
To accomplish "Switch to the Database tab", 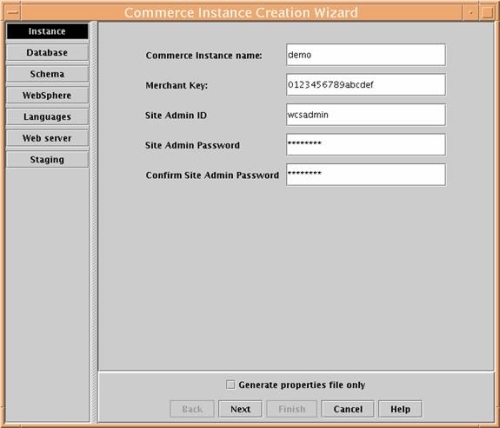I will [x=47, y=53].
